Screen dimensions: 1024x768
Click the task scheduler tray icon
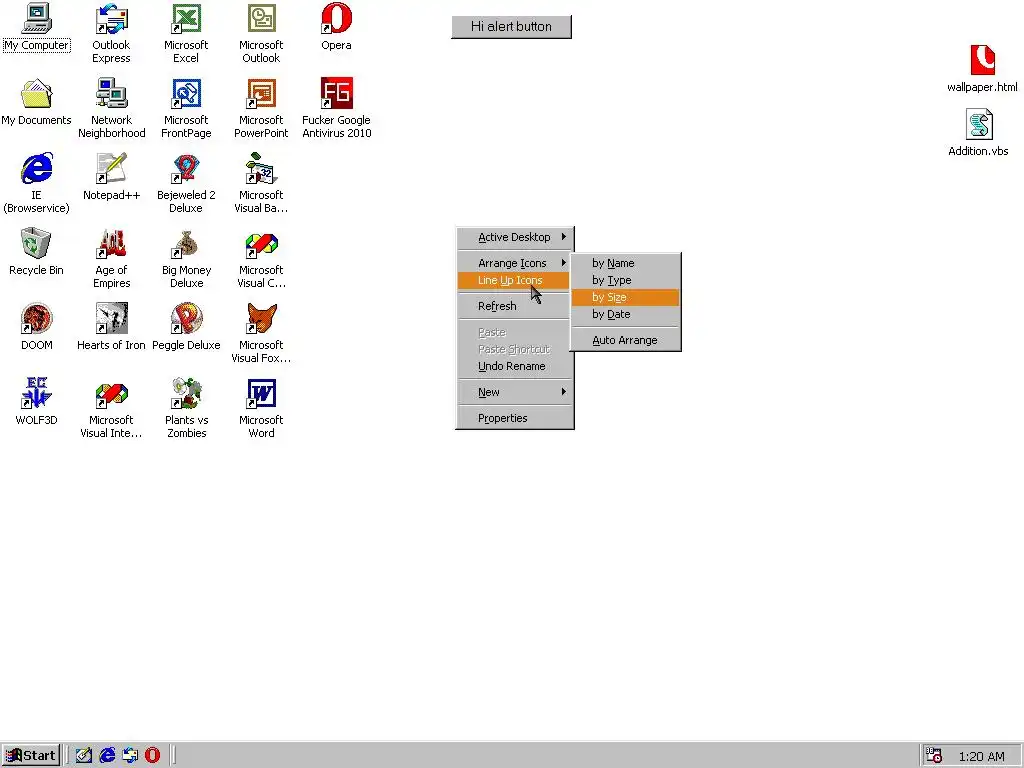coord(934,756)
